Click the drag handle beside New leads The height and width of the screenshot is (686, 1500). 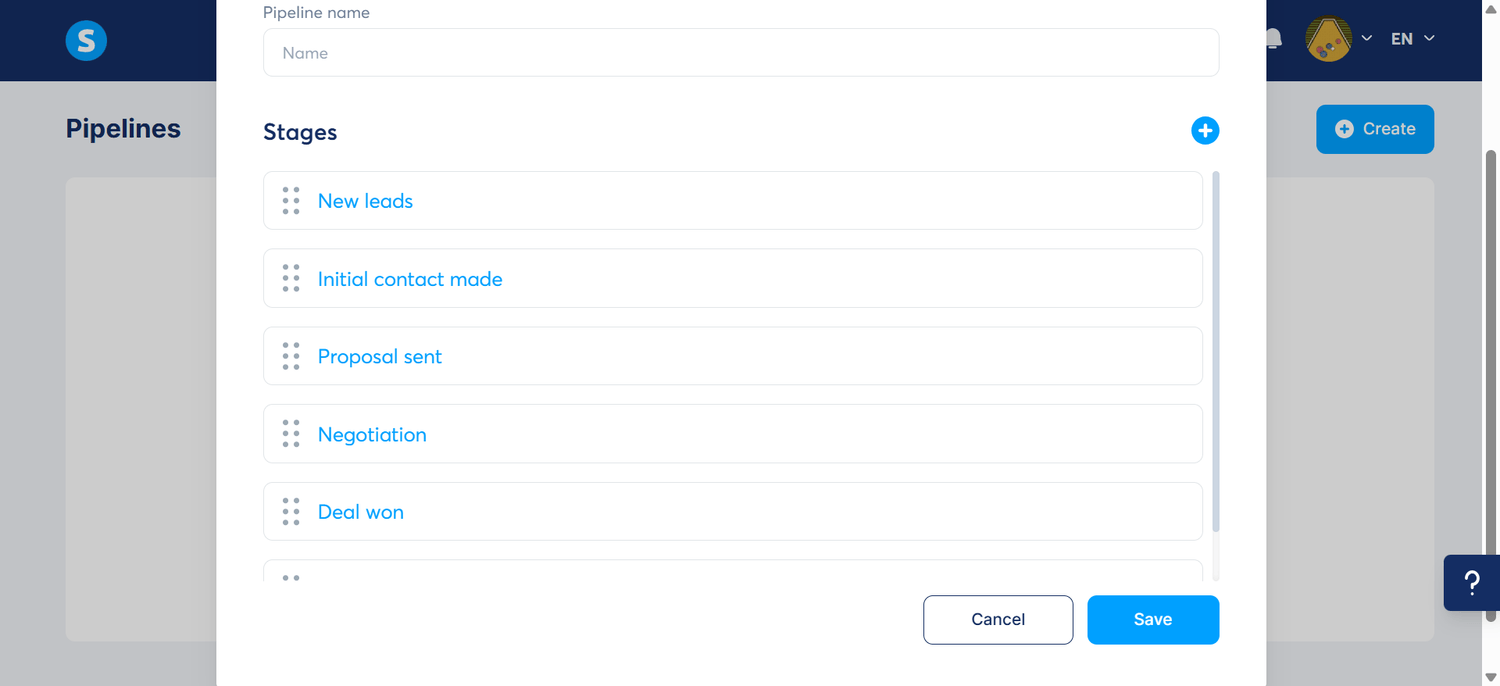290,200
